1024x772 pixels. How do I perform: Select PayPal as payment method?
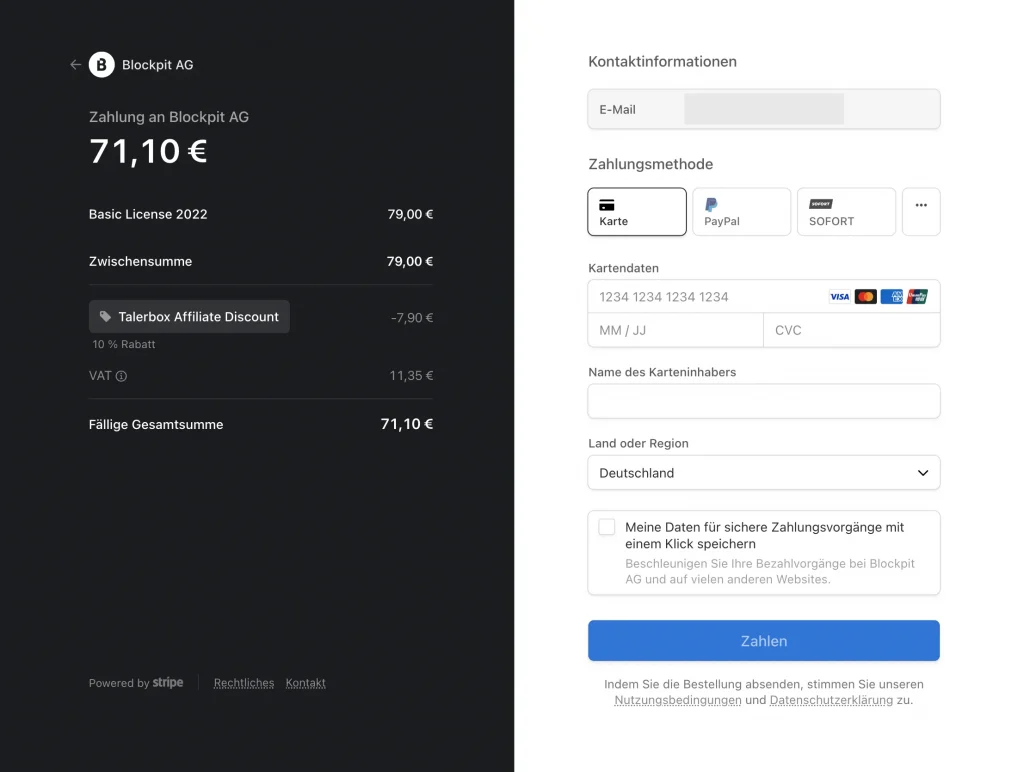(741, 212)
